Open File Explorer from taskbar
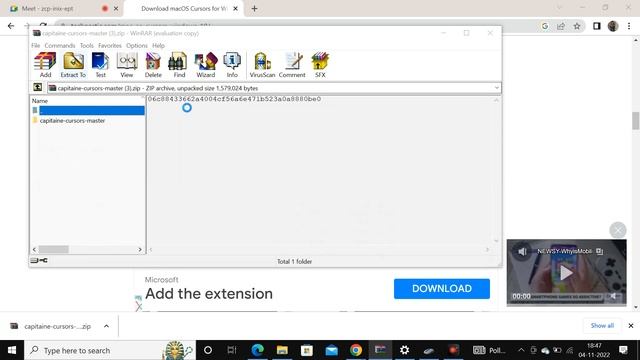Image resolution: width=640 pixels, height=360 pixels. coord(282,350)
